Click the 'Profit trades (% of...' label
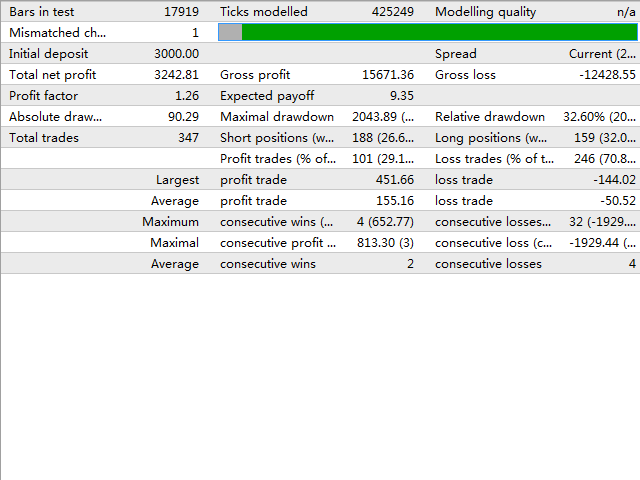Screen dimensions: 640x480 point(278,159)
